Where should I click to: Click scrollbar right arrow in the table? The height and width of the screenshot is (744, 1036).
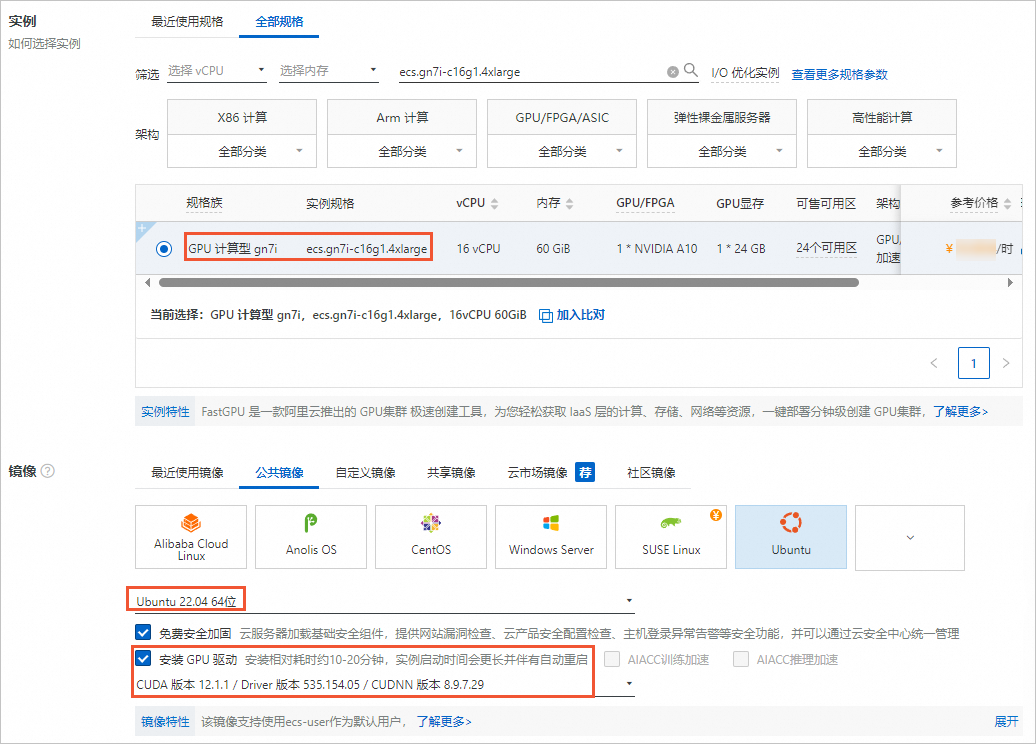[1010, 282]
